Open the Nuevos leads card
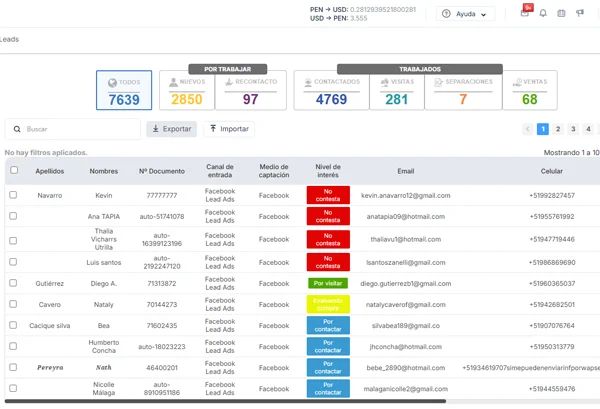600x409 pixels. coord(187,91)
